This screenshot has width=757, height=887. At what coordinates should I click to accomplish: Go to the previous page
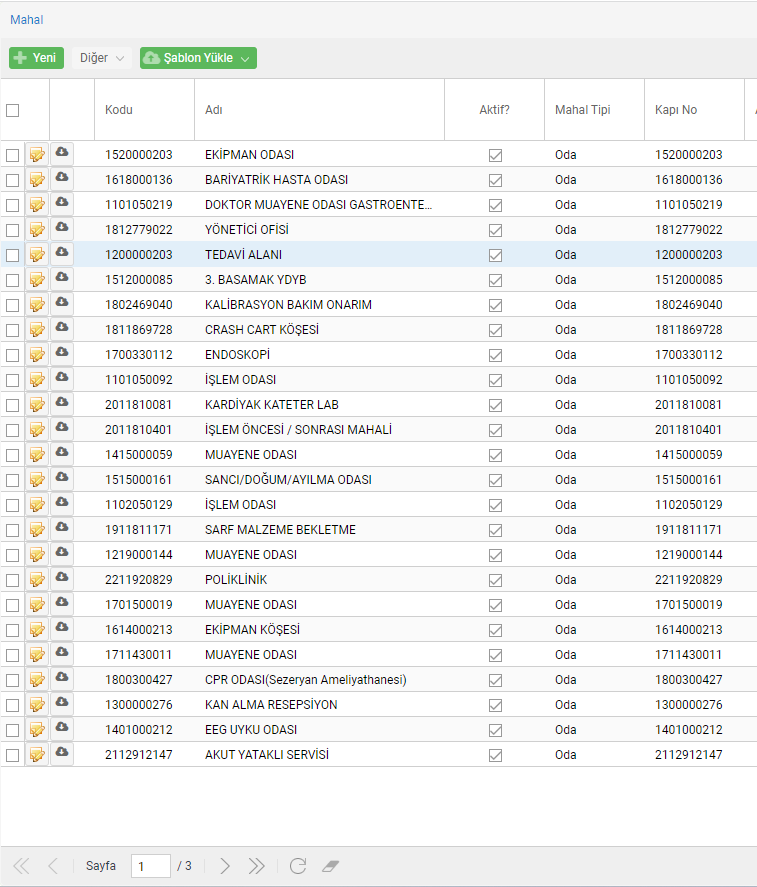[x=53, y=866]
